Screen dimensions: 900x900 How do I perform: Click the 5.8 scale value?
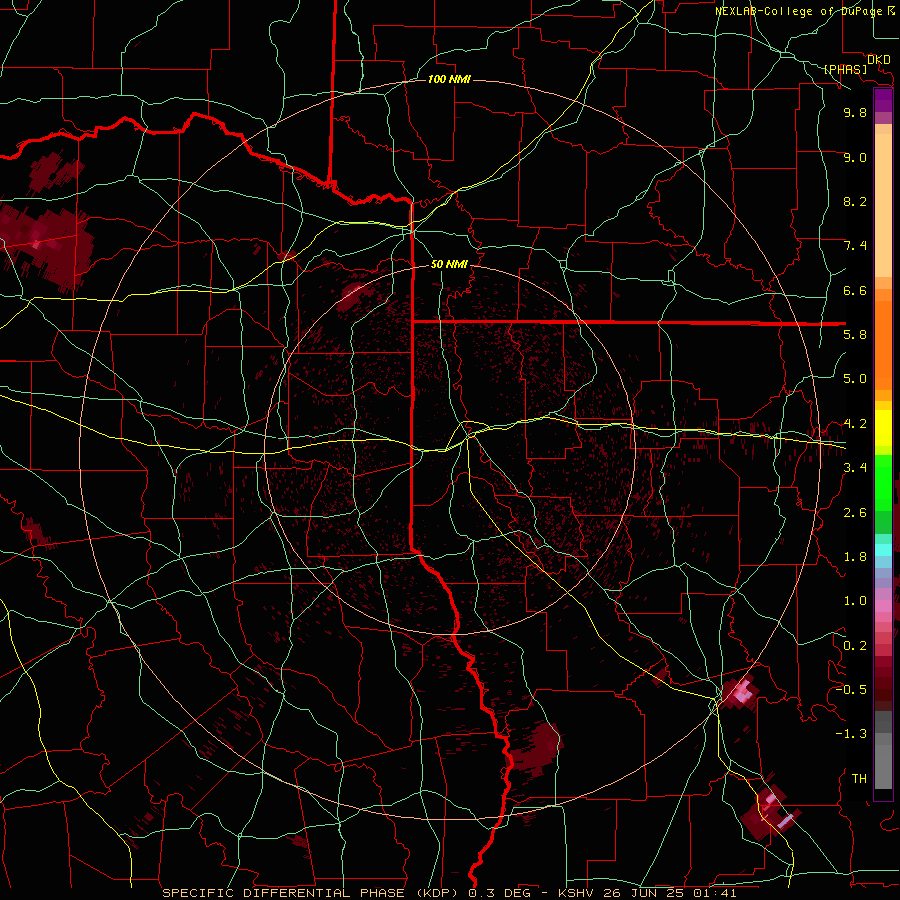coord(855,335)
